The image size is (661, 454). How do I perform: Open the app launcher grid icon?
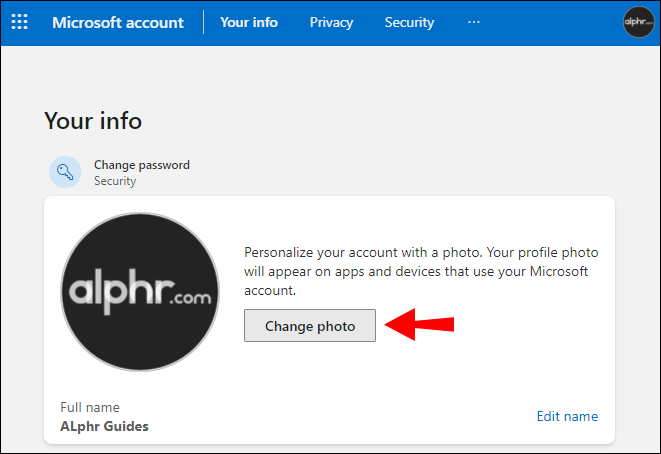[x=19, y=22]
